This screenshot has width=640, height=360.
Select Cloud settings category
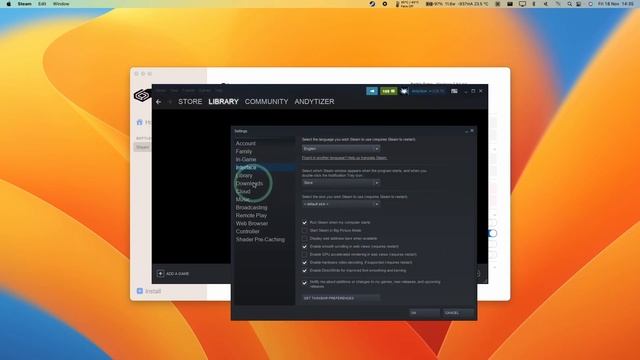click(x=243, y=191)
